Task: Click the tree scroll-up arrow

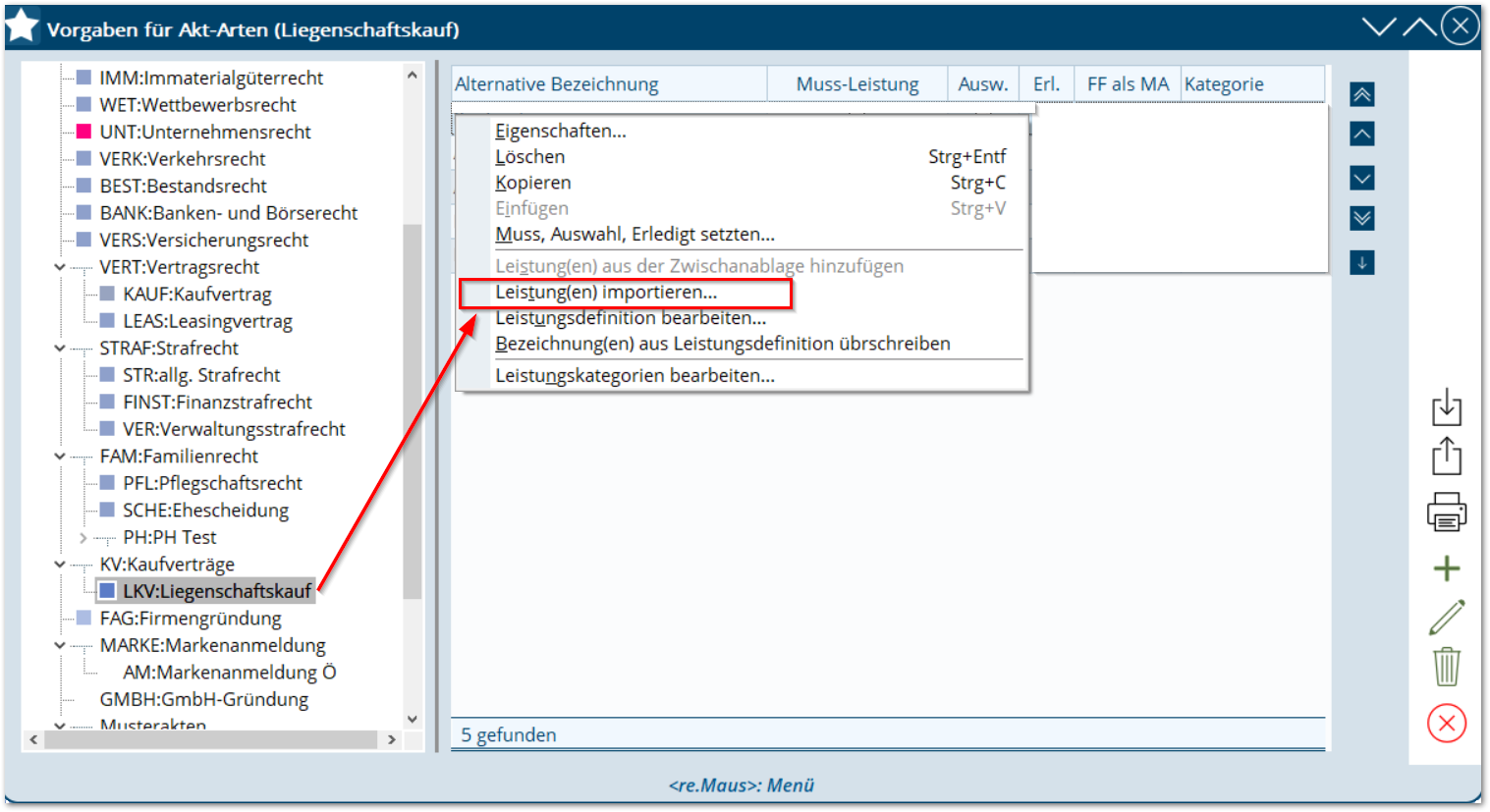Action: [413, 75]
